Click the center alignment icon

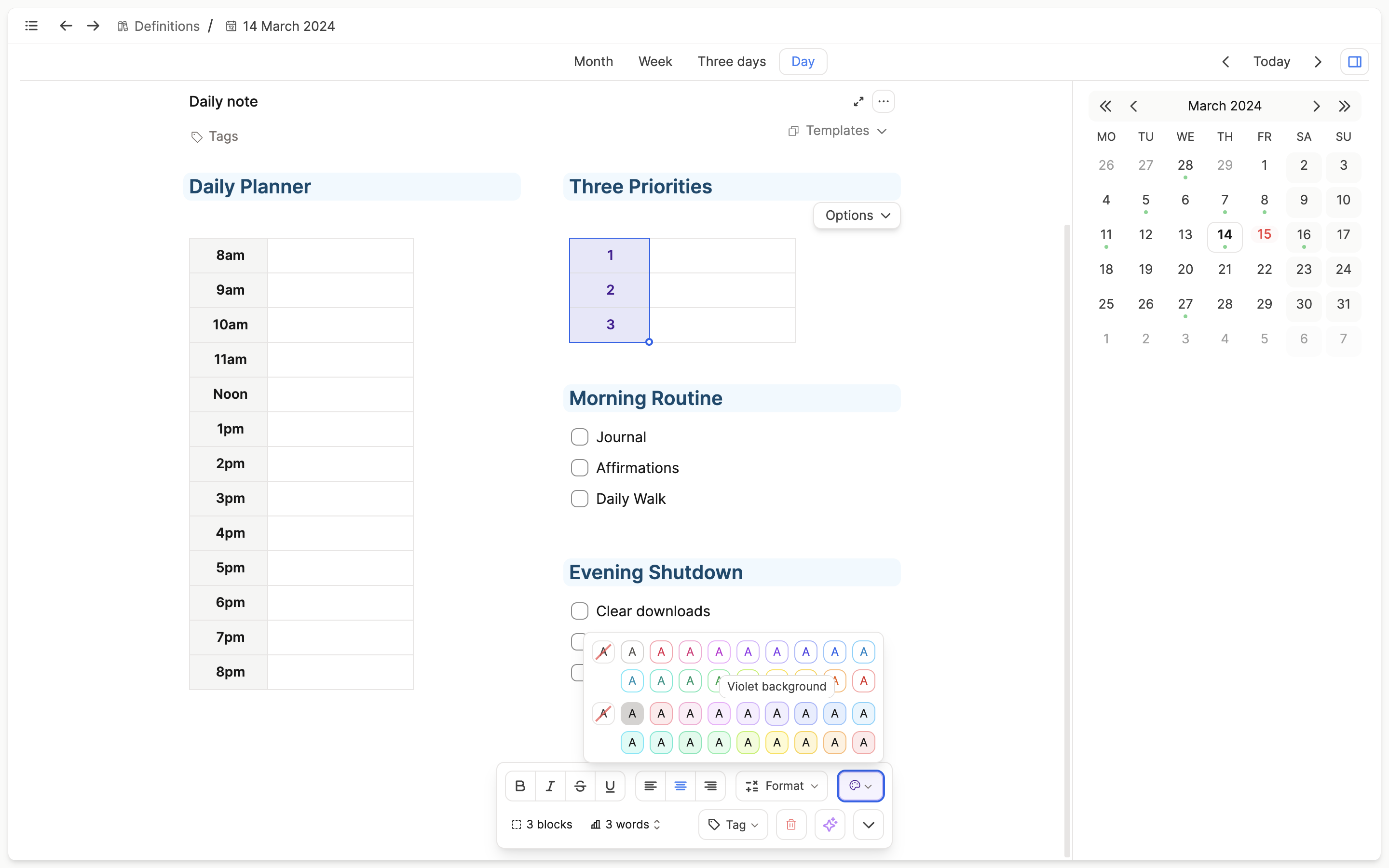tap(680, 786)
